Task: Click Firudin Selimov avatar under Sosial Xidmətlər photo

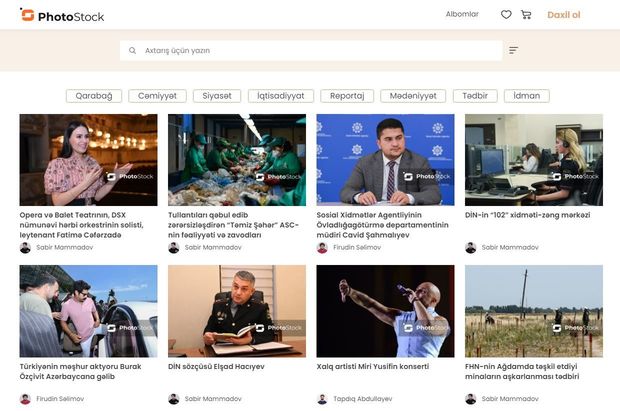Action: click(x=322, y=247)
